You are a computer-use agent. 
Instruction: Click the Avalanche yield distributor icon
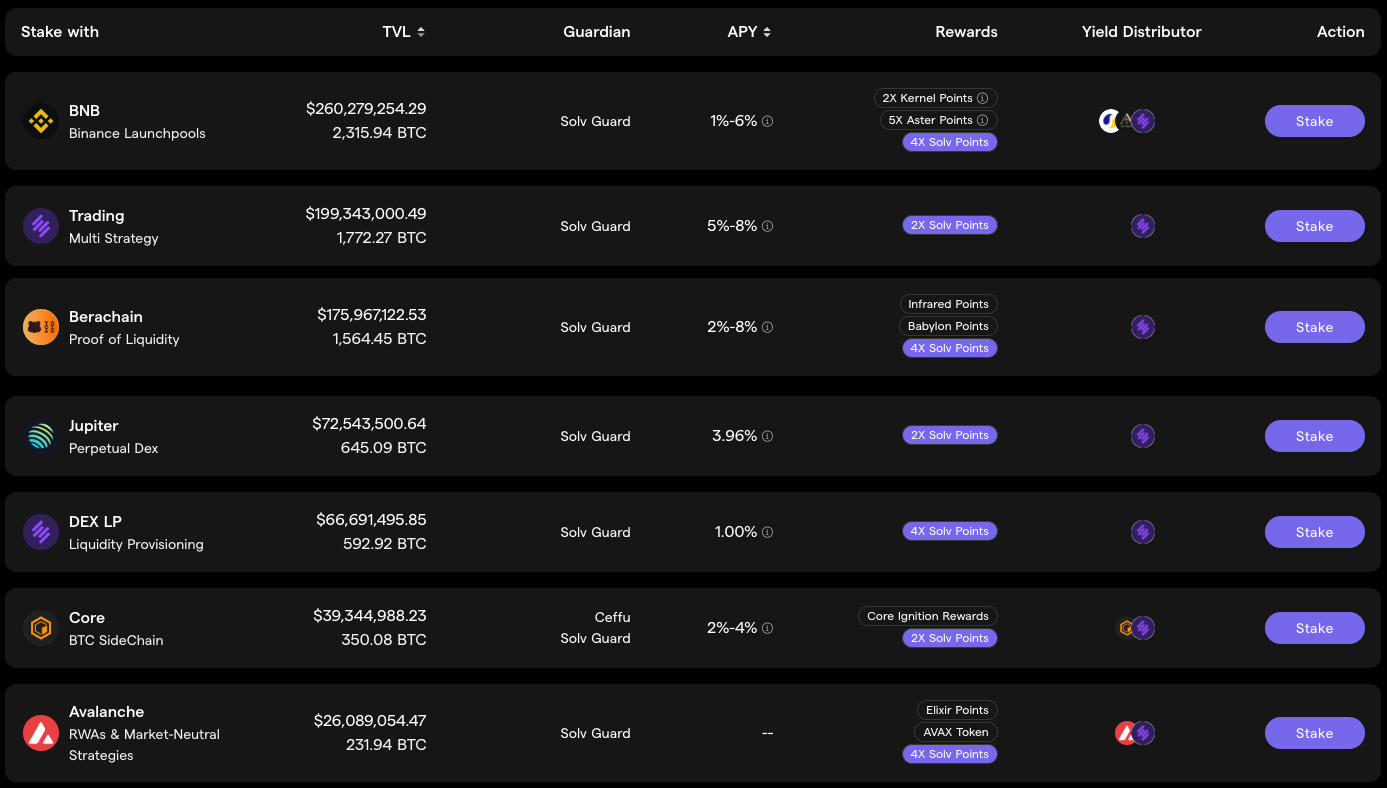1127,732
